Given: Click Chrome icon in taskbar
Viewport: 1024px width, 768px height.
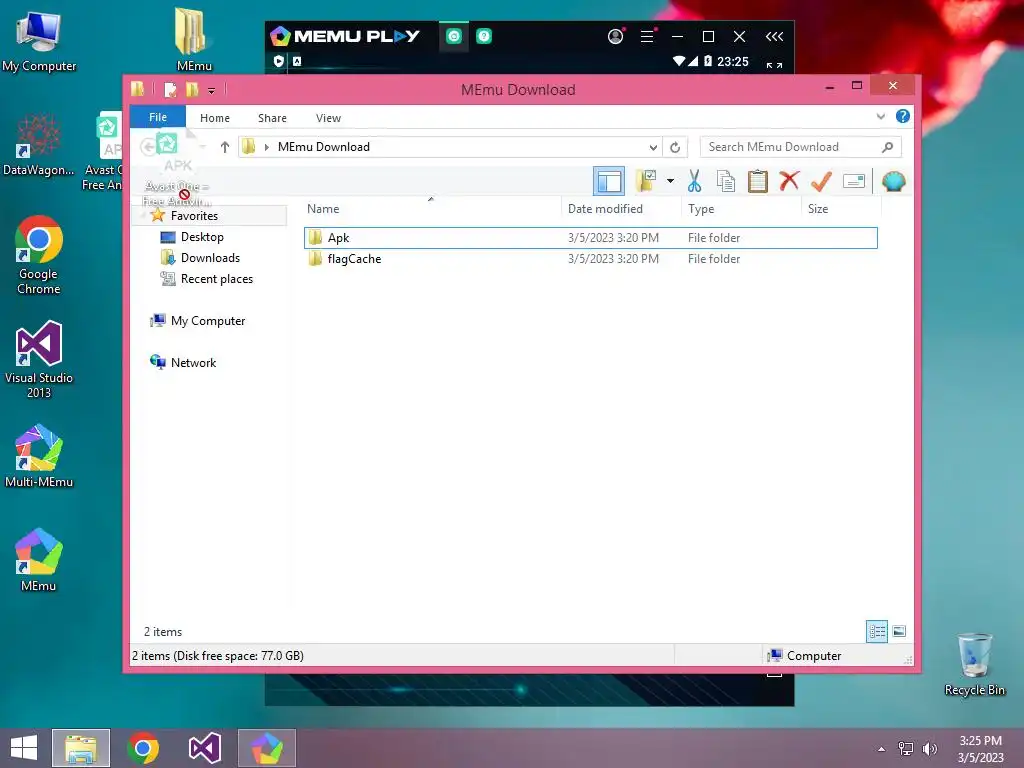Looking at the screenshot, I should pyautogui.click(x=143, y=748).
